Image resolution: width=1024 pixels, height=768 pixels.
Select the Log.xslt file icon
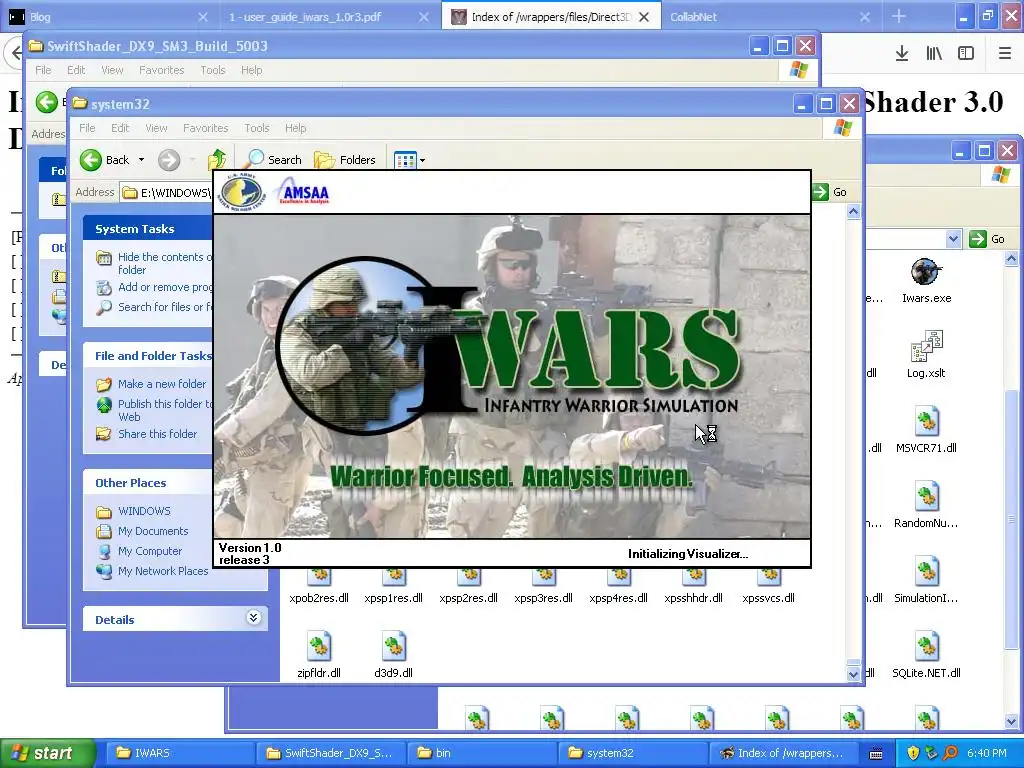tap(926, 346)
